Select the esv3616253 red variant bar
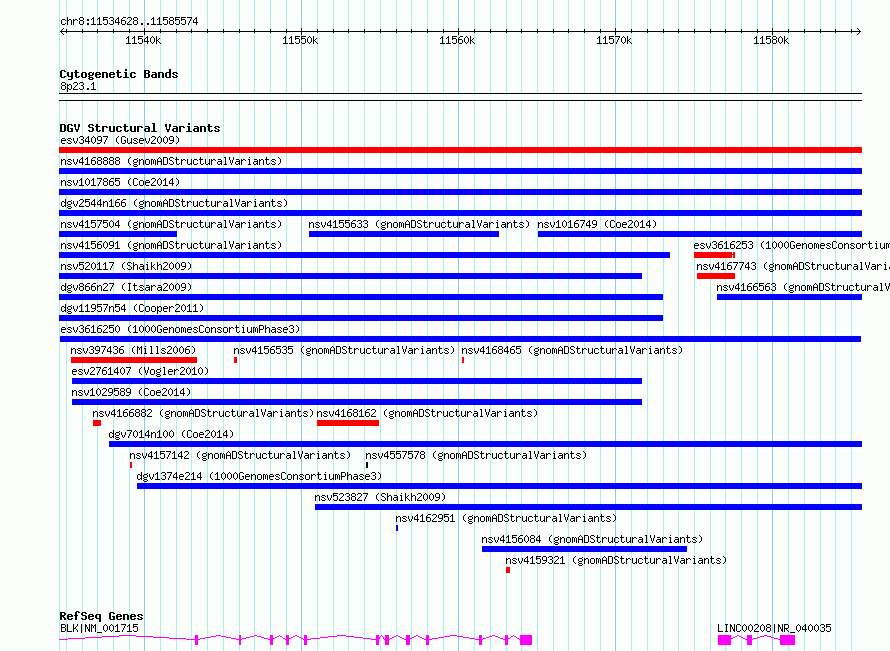 (x=714, y=255)
